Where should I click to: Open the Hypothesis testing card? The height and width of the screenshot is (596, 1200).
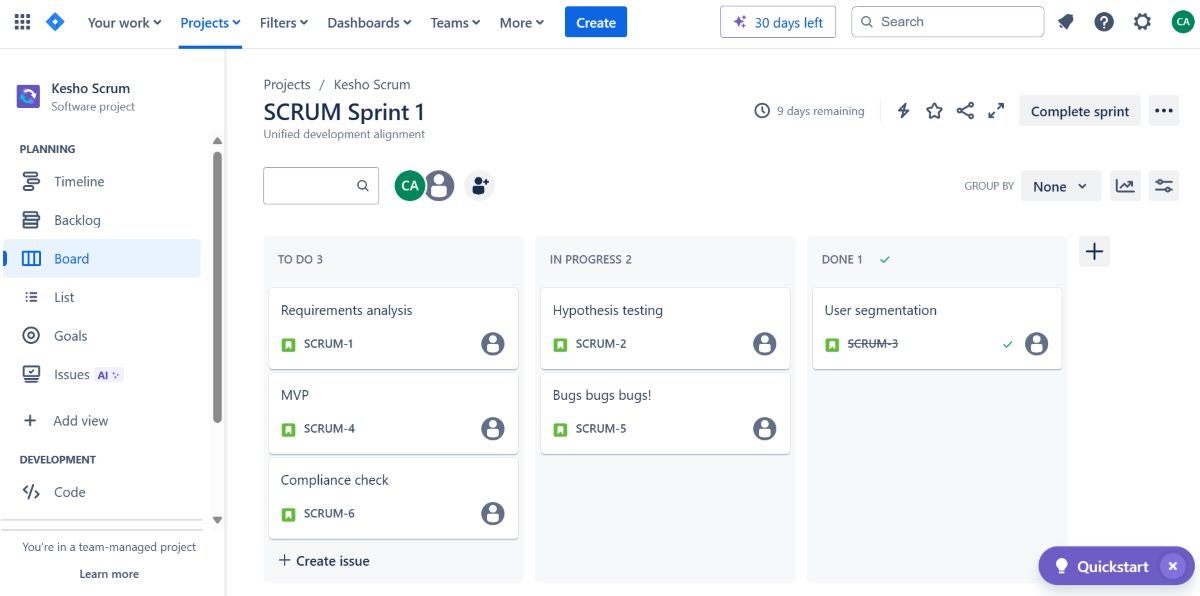click(666, 328)
